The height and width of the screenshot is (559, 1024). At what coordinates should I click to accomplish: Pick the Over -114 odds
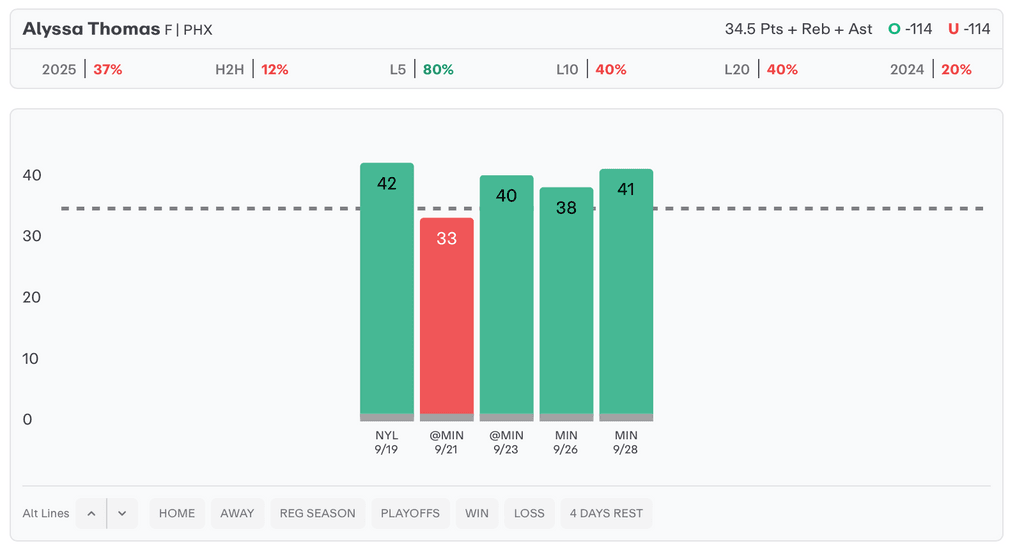(910, 29)
